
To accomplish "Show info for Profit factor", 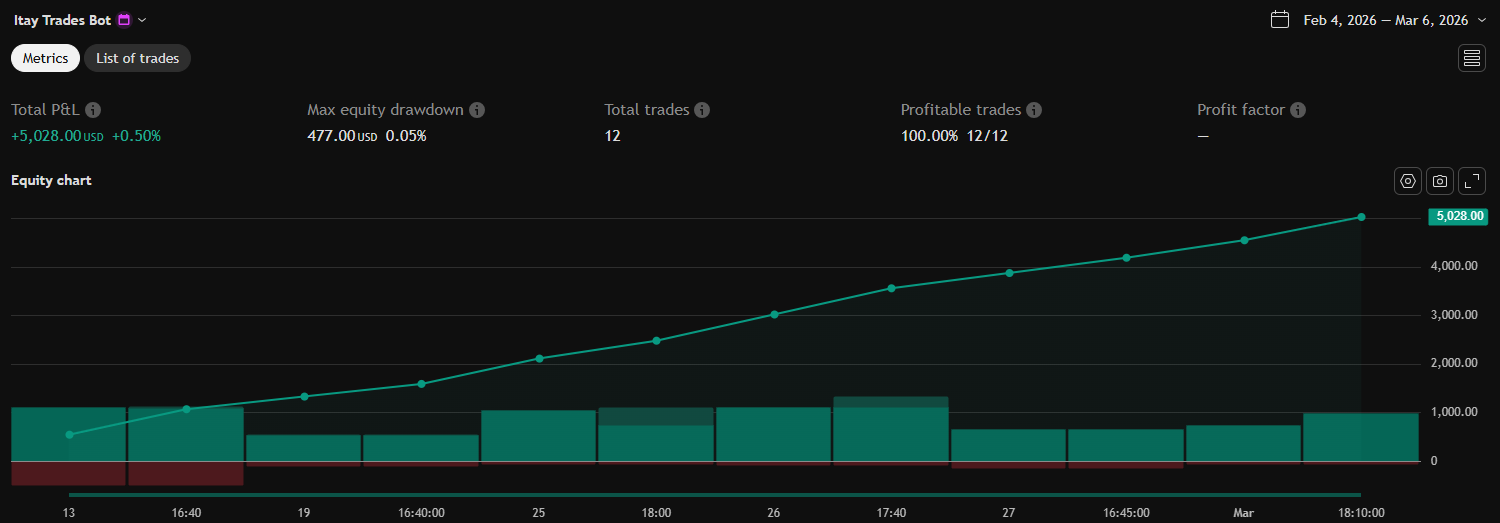I will 1298,110.
